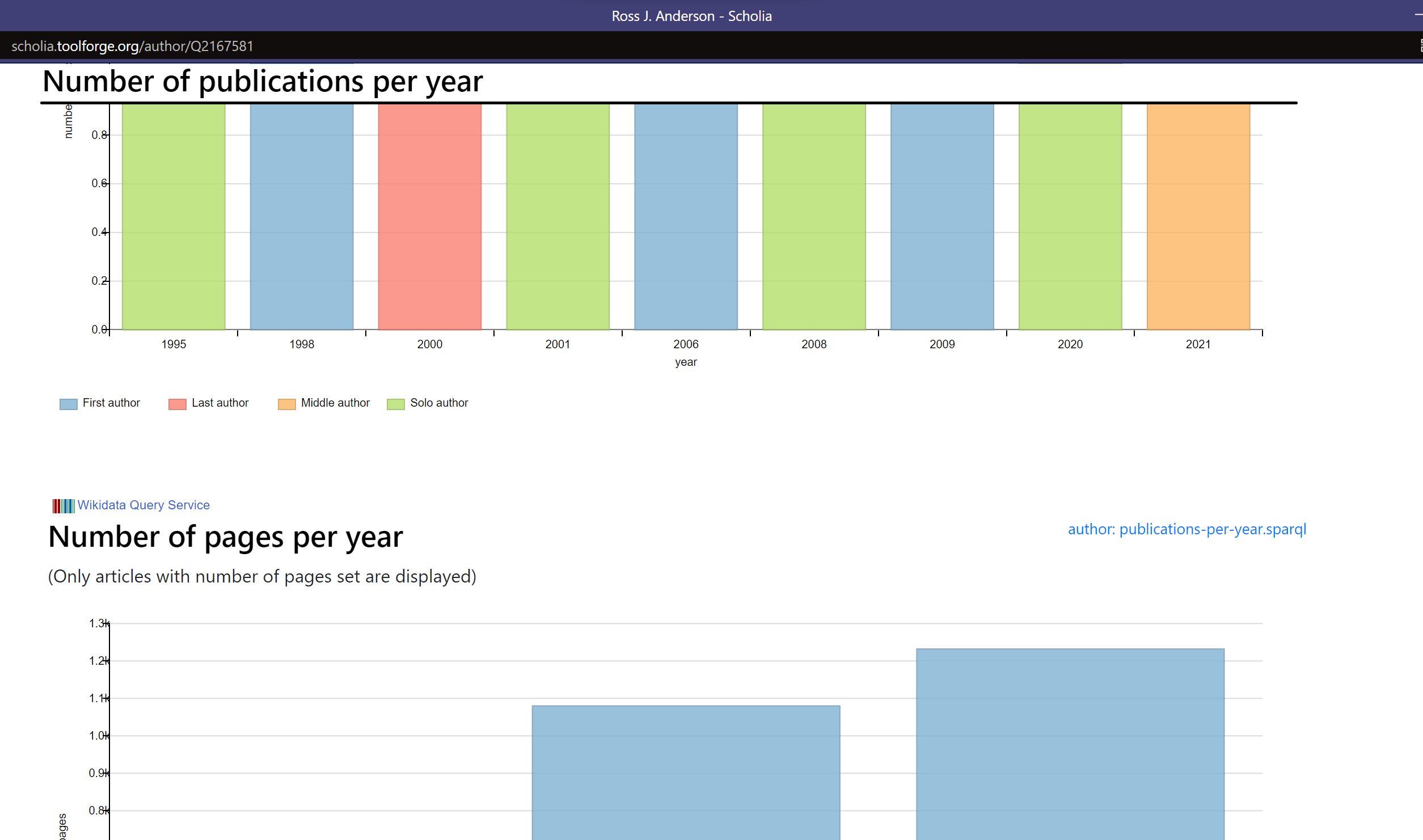
Task: Select the blue 2006 publications bar
Action: 686,216
